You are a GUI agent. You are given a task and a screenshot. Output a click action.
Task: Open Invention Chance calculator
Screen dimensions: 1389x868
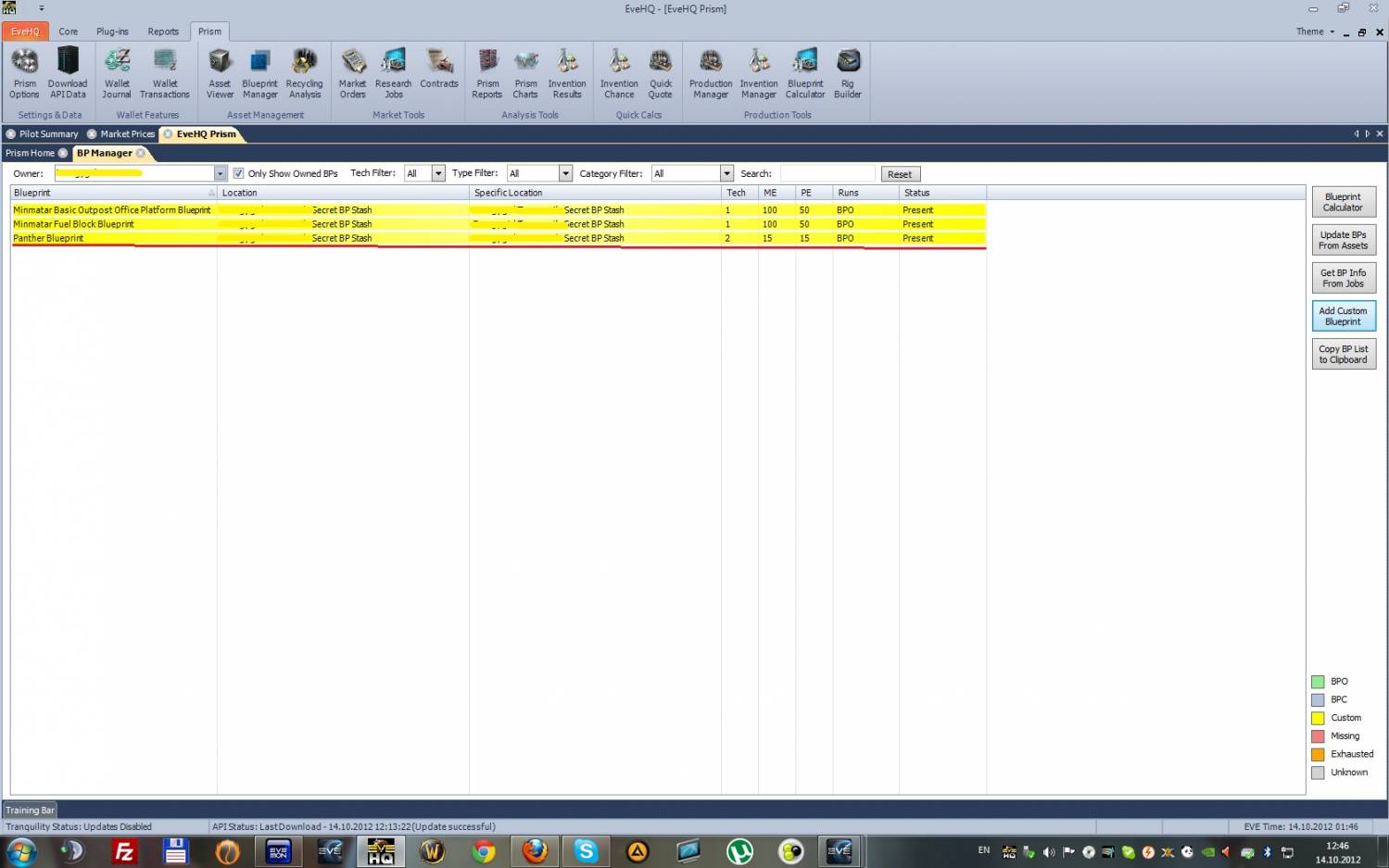619,73
